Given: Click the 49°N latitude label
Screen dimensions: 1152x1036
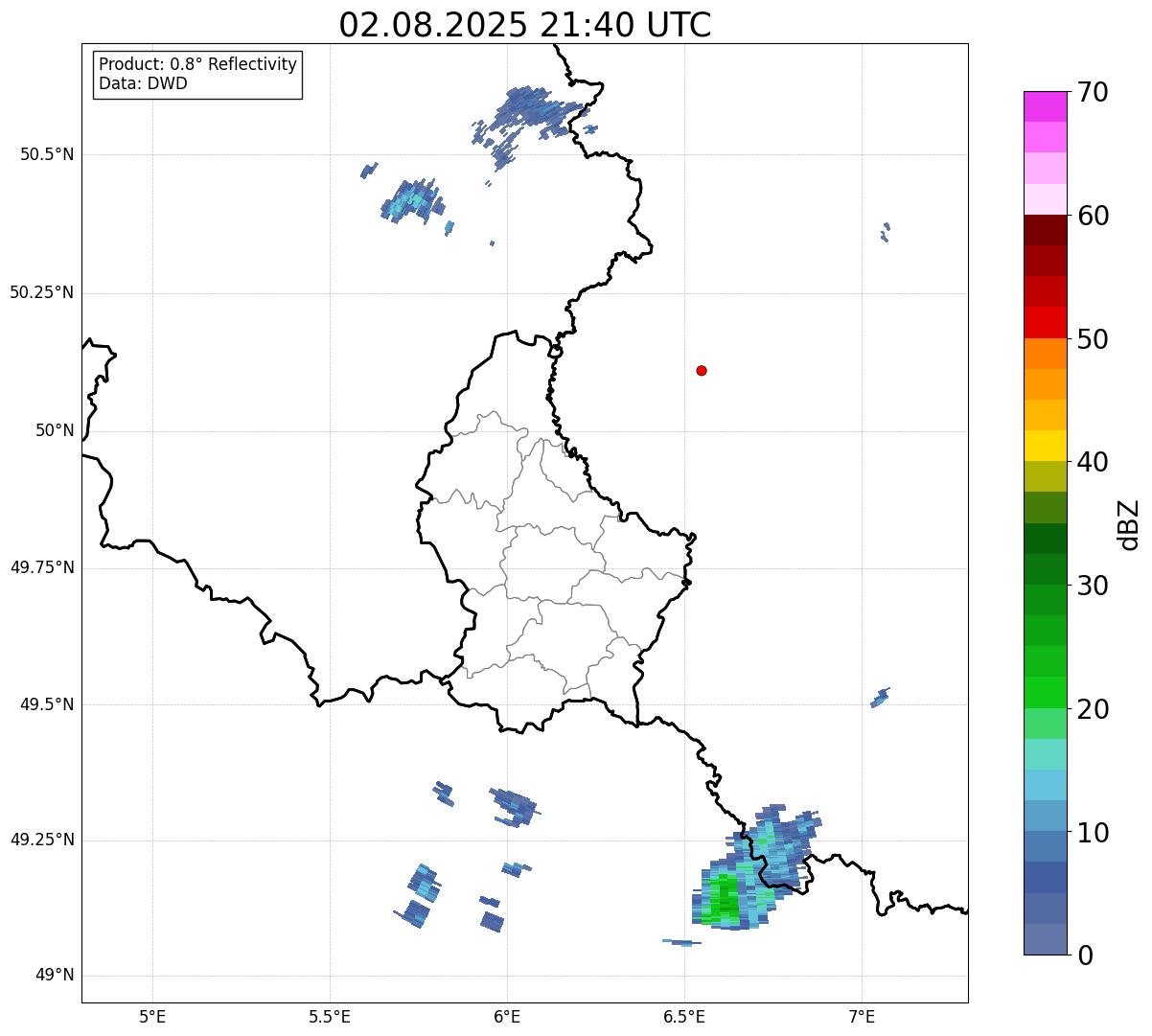Looking at the screenshot, I should (x=55, y=976).
